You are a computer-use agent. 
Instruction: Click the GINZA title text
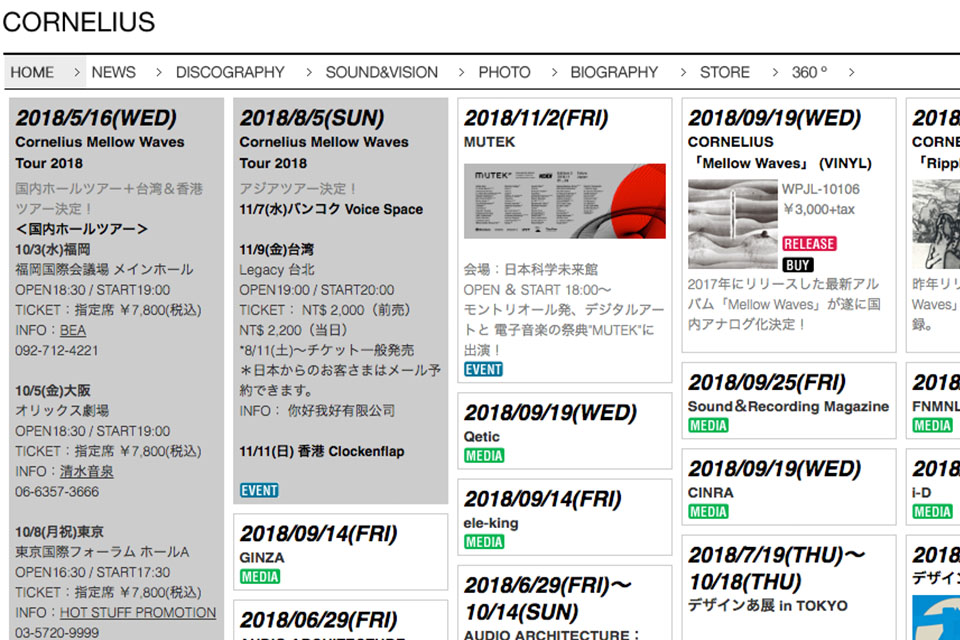pyautogui.click(x=262, y=557)
